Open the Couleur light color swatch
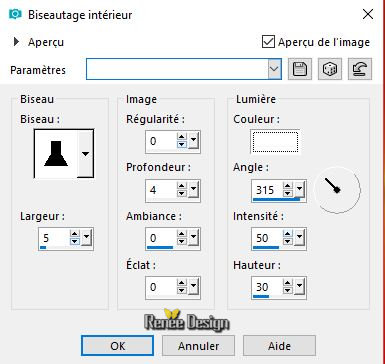 pyautogui.click(x=275, y=142)
